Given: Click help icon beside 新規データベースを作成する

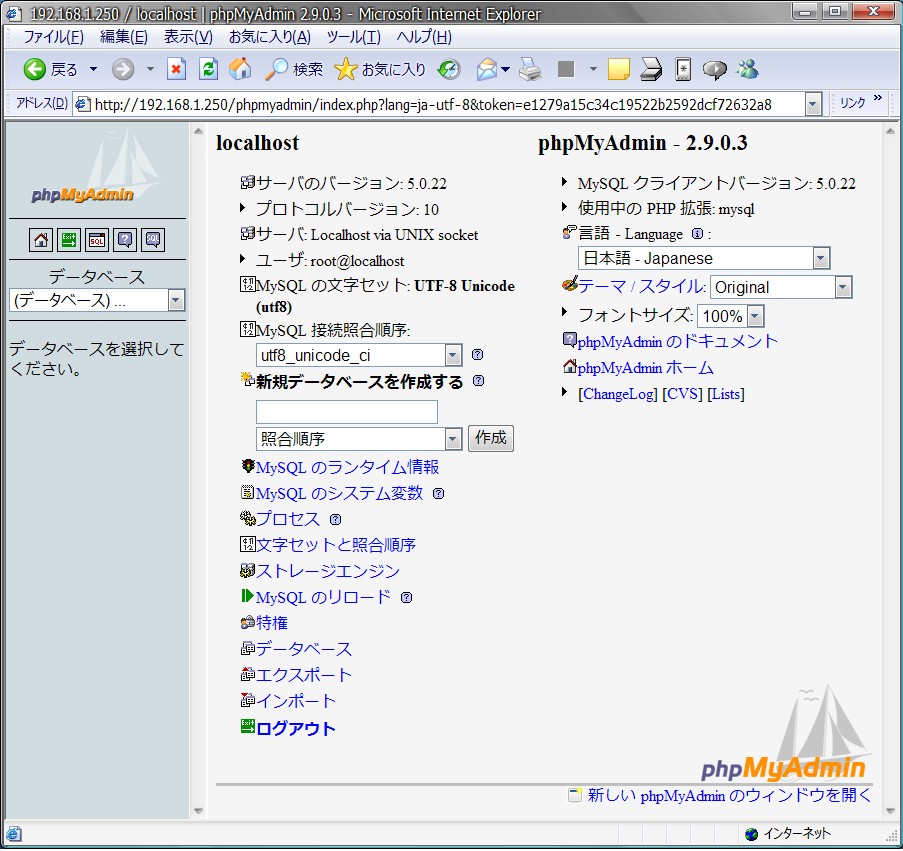Looking at the screenshot, I should point(479,381).
